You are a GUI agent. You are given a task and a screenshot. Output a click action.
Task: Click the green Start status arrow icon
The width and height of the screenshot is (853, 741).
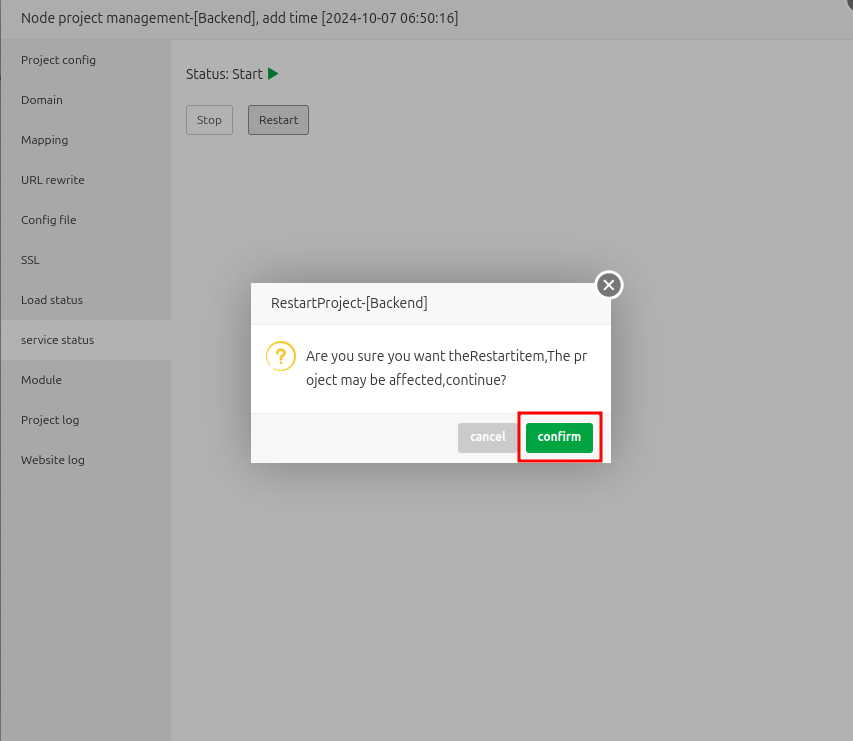(273, 74)
